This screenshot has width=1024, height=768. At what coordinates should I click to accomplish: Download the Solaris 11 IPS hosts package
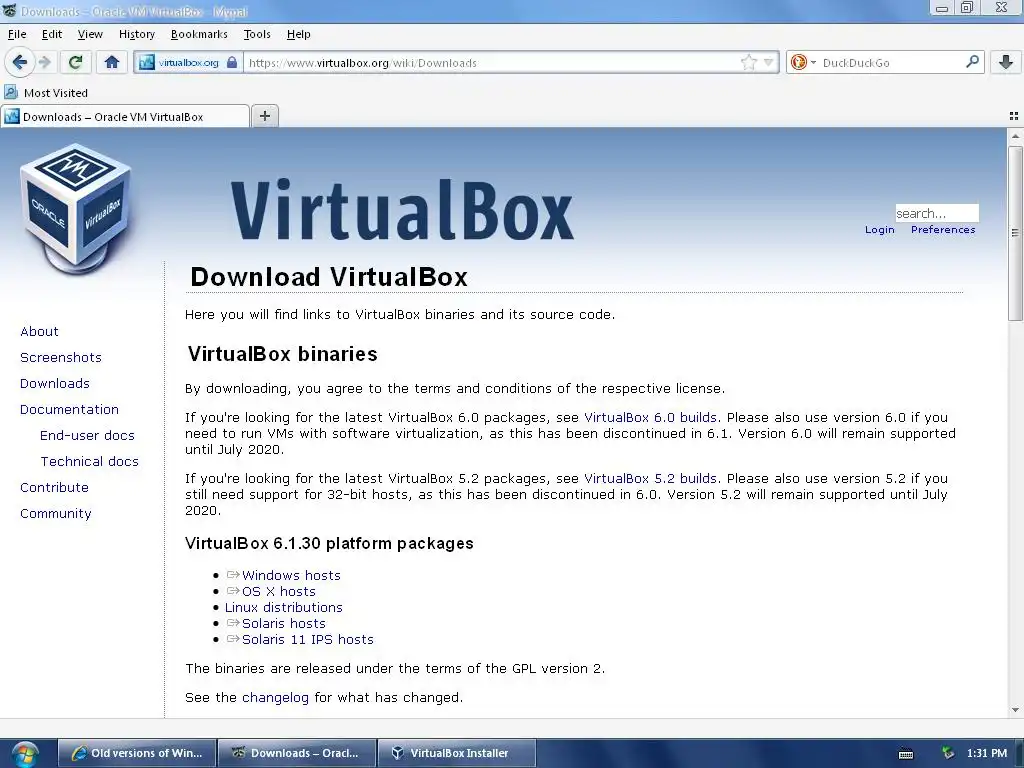(x=308, y=639)
